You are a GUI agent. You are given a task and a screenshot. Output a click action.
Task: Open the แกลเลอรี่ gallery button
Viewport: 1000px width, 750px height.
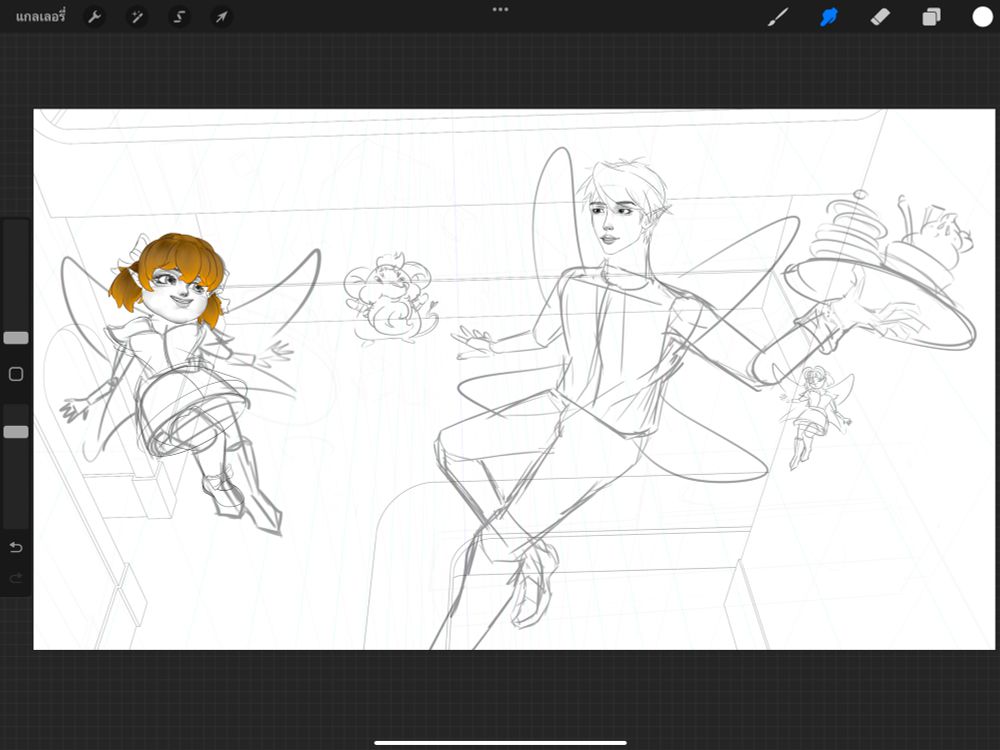tap(40, 17)
